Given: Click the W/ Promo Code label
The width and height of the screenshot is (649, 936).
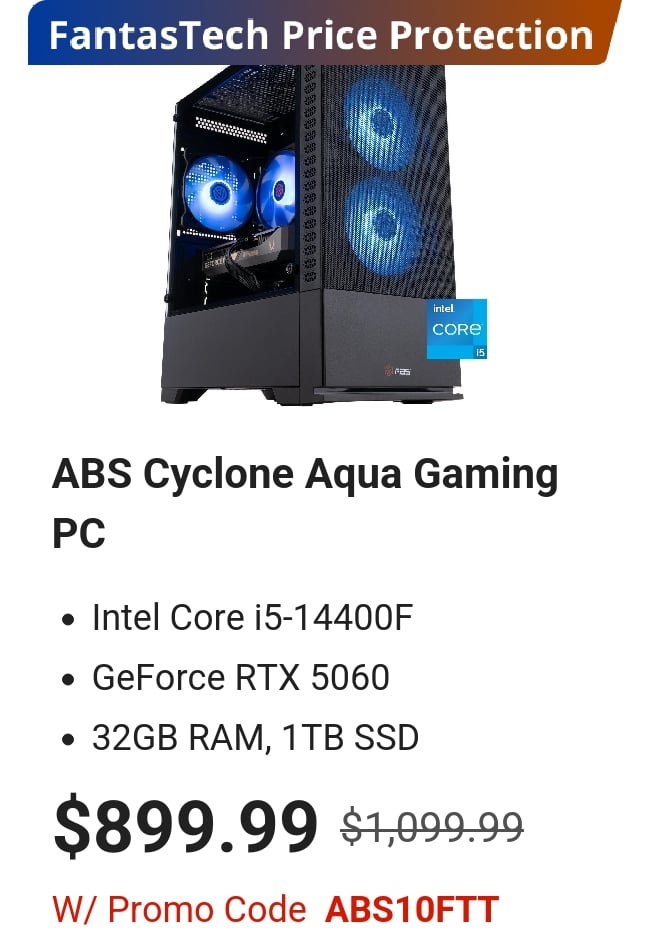Looking at the screenshot, I should coord(179,910).
